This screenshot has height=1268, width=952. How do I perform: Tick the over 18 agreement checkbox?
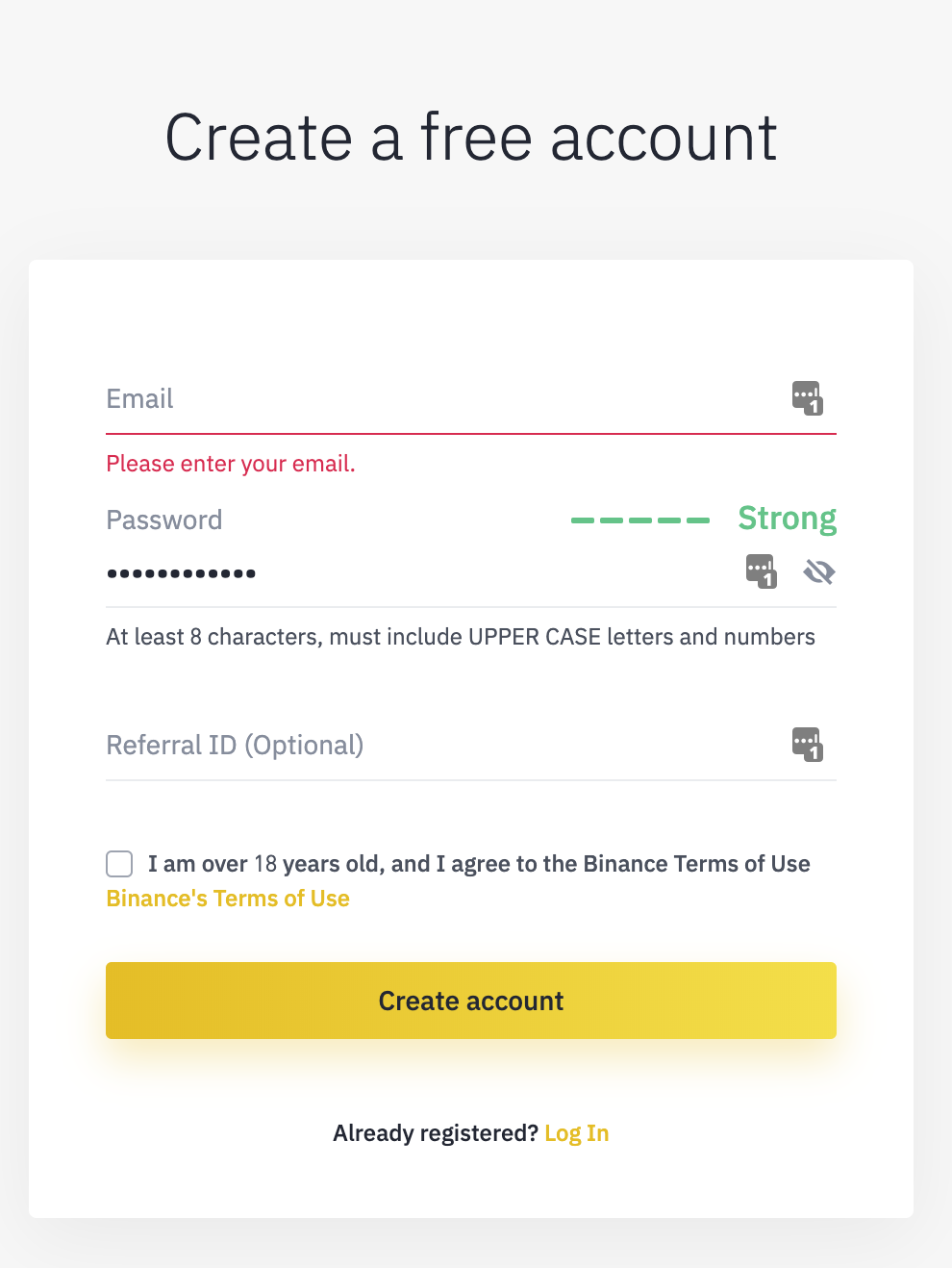tap(119, 864)
